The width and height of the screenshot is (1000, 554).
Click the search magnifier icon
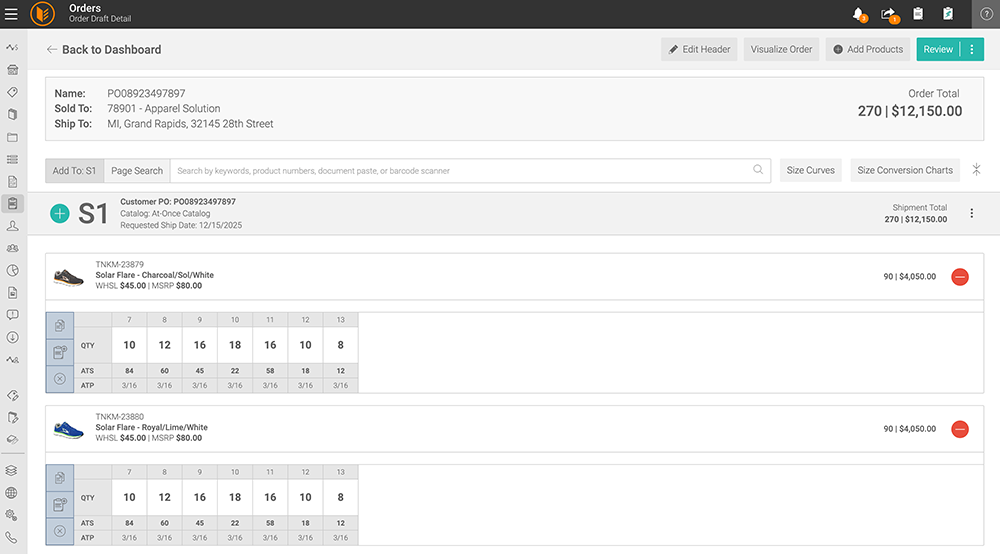pyautogui.click(x=759, y=170)
